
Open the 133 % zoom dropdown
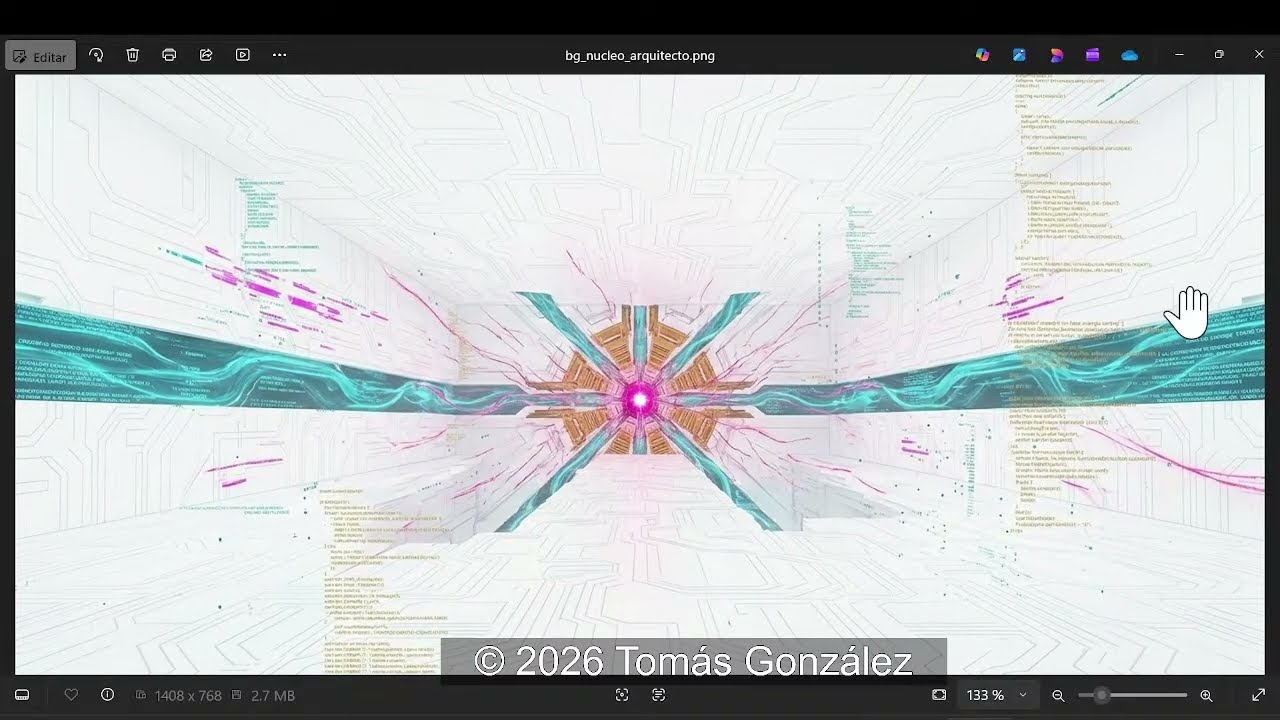[997, 695]
